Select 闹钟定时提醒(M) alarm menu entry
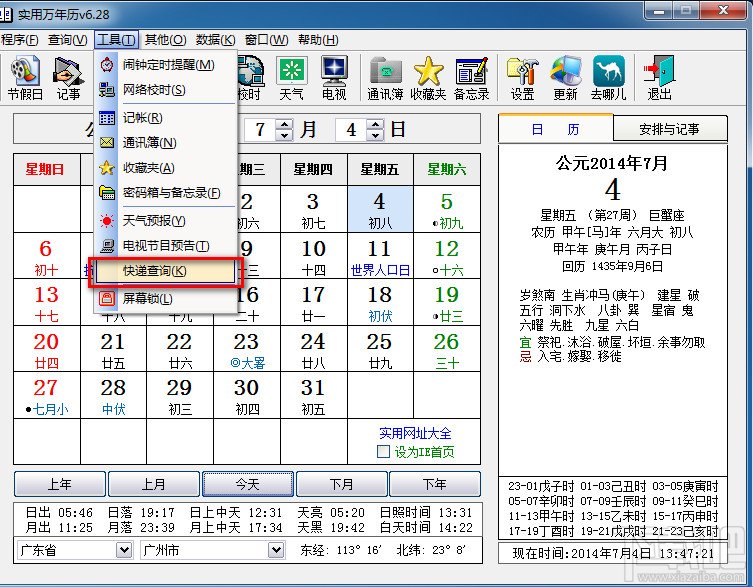 165,65
